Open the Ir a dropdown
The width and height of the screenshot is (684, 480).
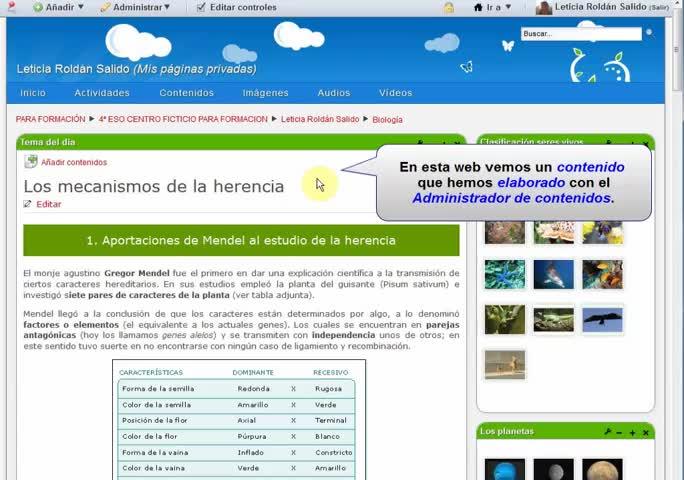[492, 7]
